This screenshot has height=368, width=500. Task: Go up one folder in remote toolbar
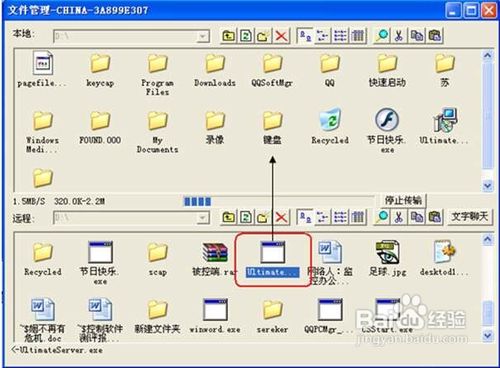point(228,217)
